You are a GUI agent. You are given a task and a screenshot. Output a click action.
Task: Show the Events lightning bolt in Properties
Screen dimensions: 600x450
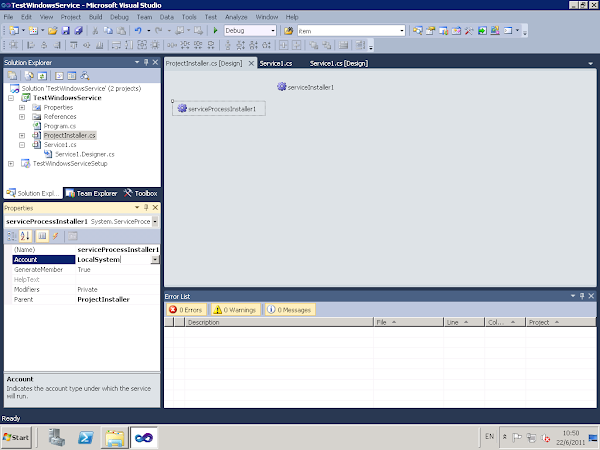(55, 236)
